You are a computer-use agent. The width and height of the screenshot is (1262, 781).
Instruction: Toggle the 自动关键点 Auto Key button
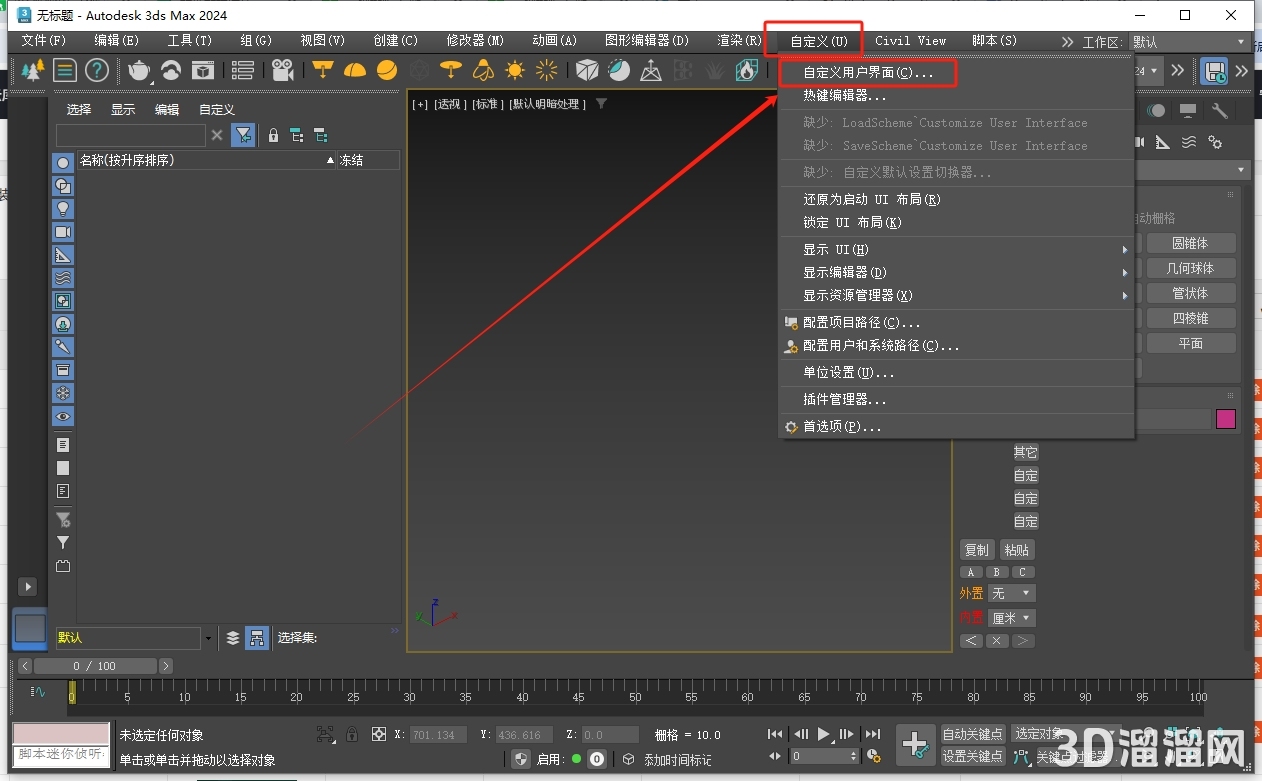point(972,733)
